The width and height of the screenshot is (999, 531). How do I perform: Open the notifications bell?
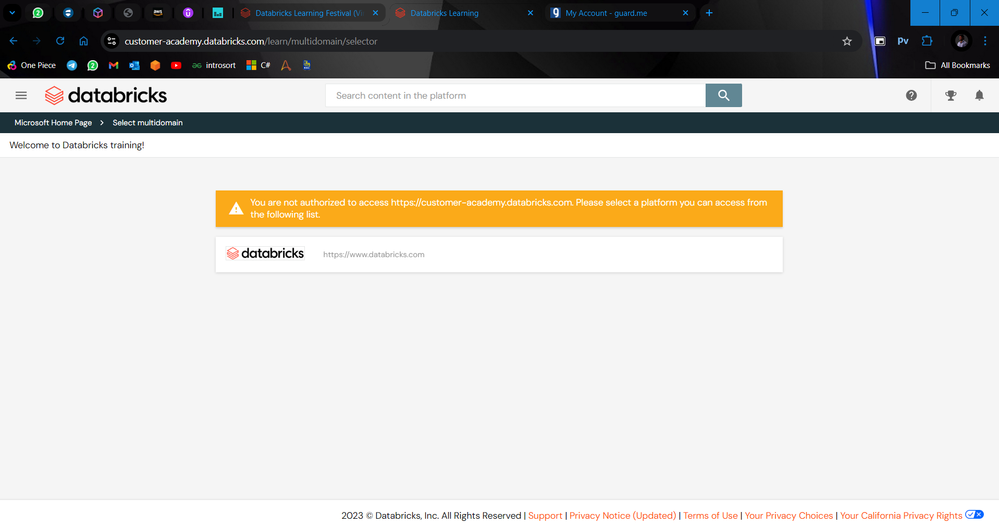[979, 96]
